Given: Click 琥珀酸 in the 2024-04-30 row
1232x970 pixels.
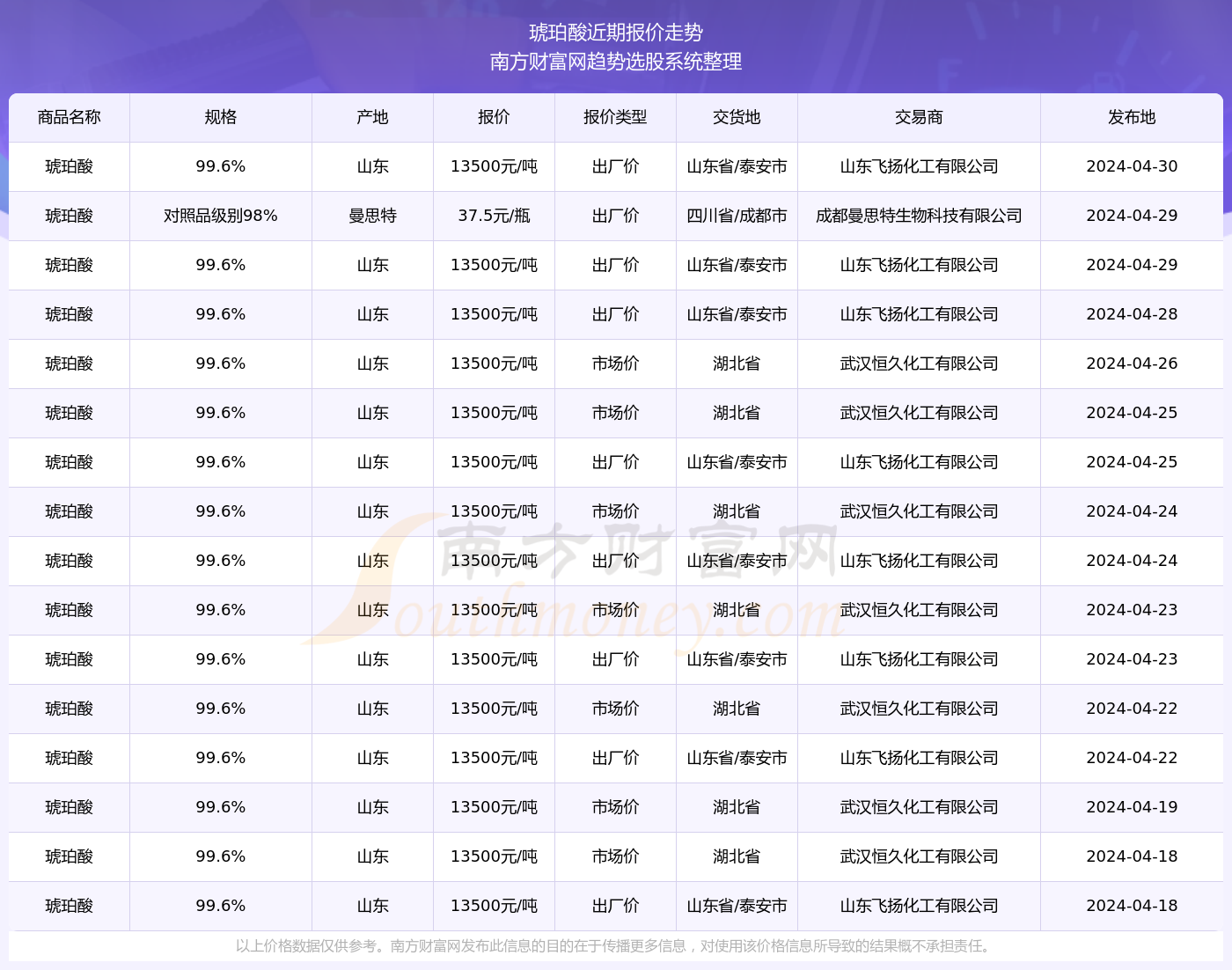Looking at the screenshot, I should pos(70,166).
